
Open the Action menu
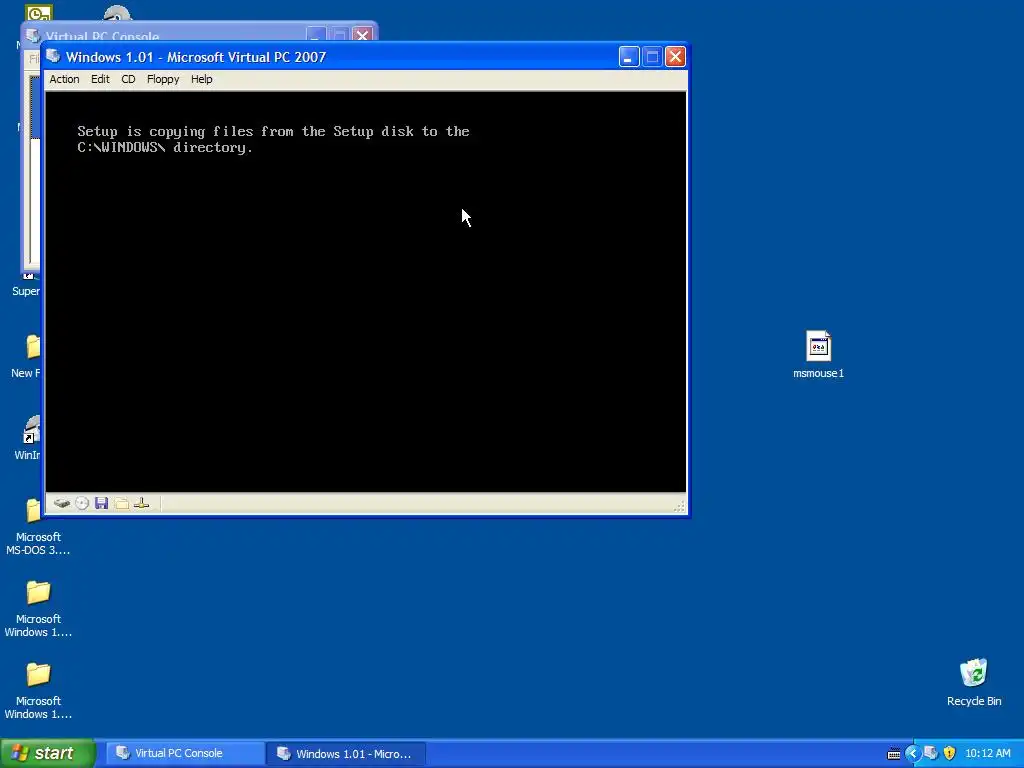[x=64, y=79]
